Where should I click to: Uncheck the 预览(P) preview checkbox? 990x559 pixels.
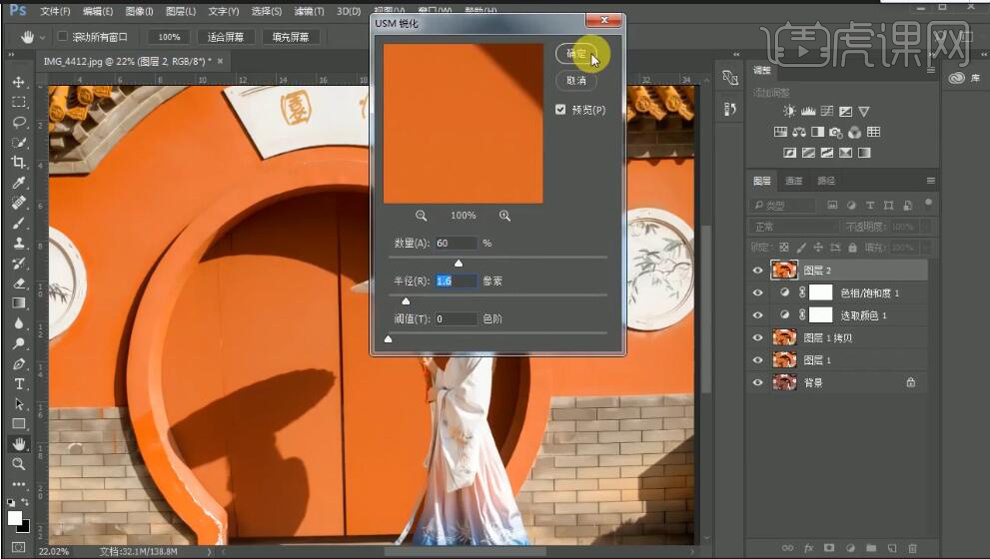pos(561,110)
